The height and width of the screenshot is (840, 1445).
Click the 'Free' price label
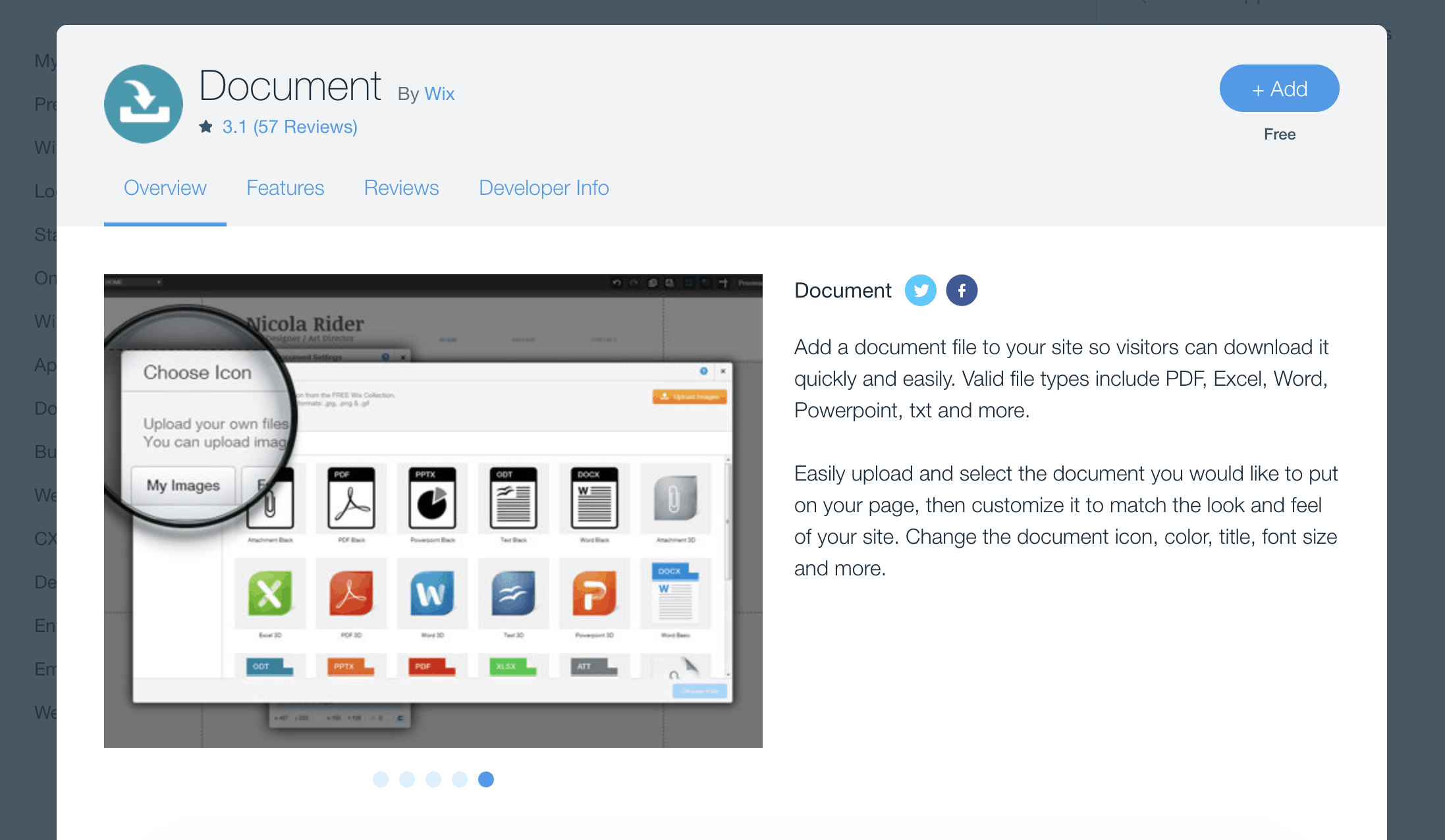(x=1280, y=134)
